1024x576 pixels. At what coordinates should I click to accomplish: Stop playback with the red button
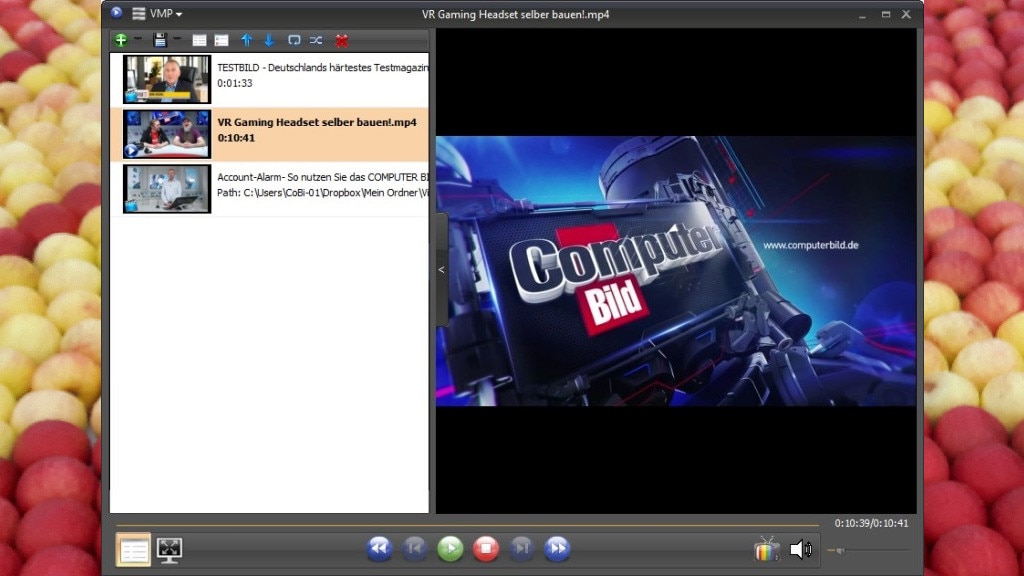coord(486,549)
